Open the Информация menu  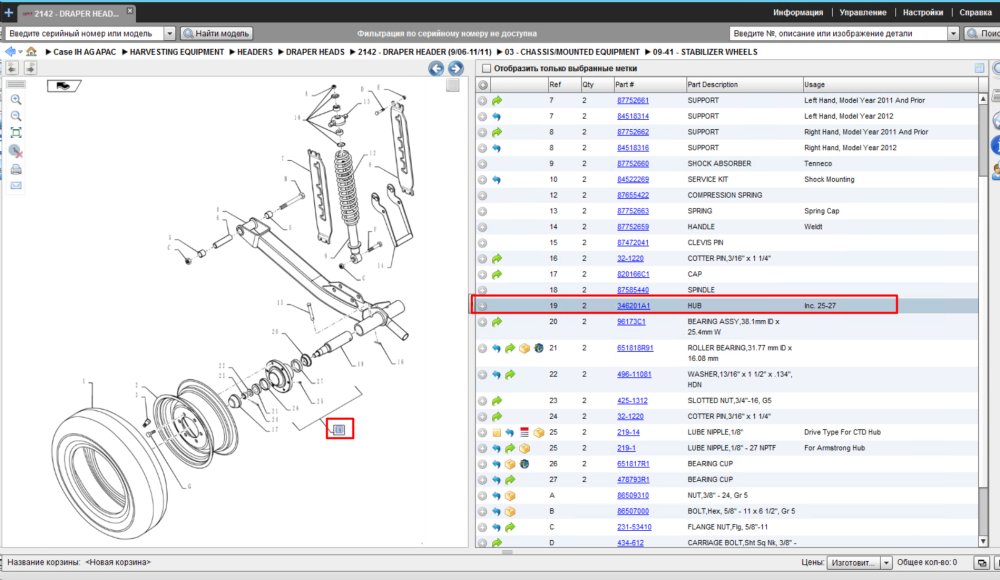click(x=798, y=12)
